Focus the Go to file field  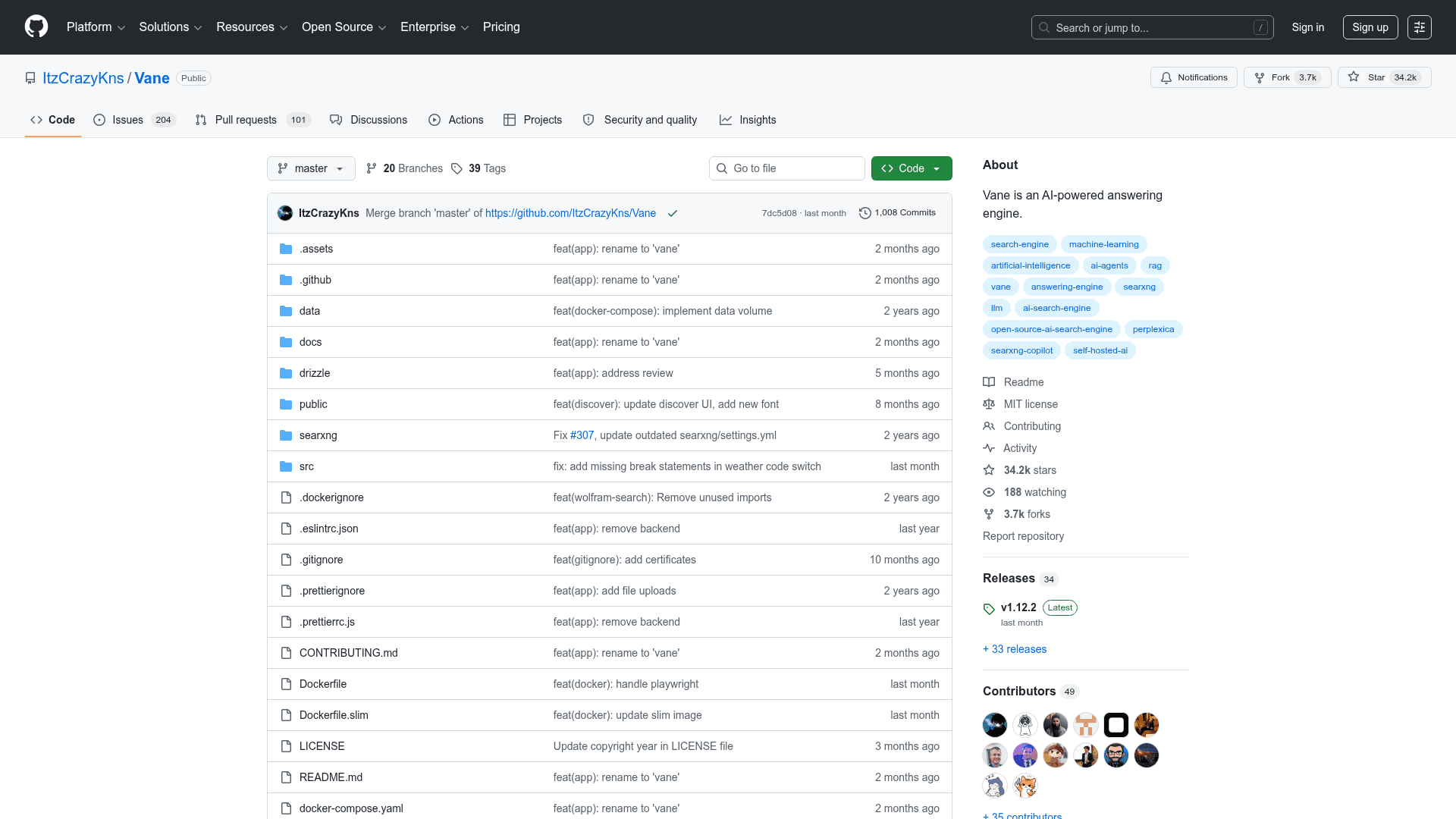(787, 168)
